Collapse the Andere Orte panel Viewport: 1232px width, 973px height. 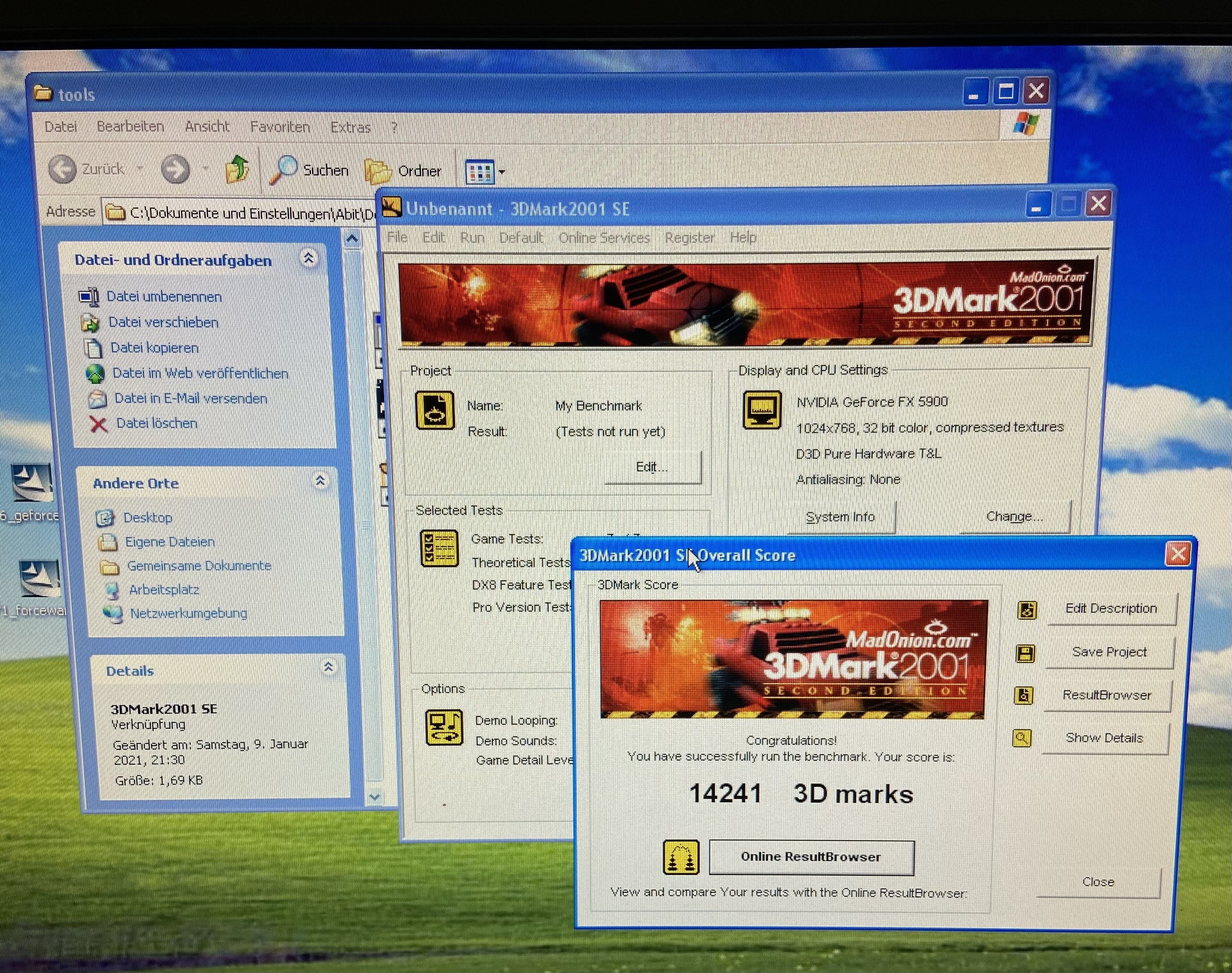coord(321,481)
